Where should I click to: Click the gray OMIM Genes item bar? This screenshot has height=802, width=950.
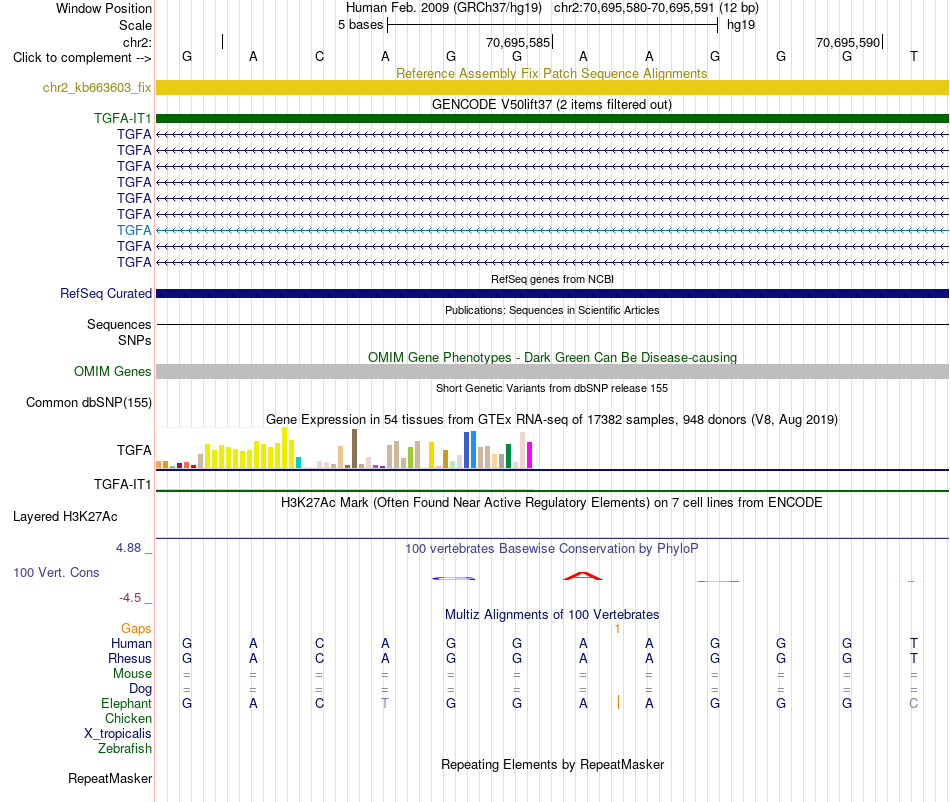(x=552, y=371)
